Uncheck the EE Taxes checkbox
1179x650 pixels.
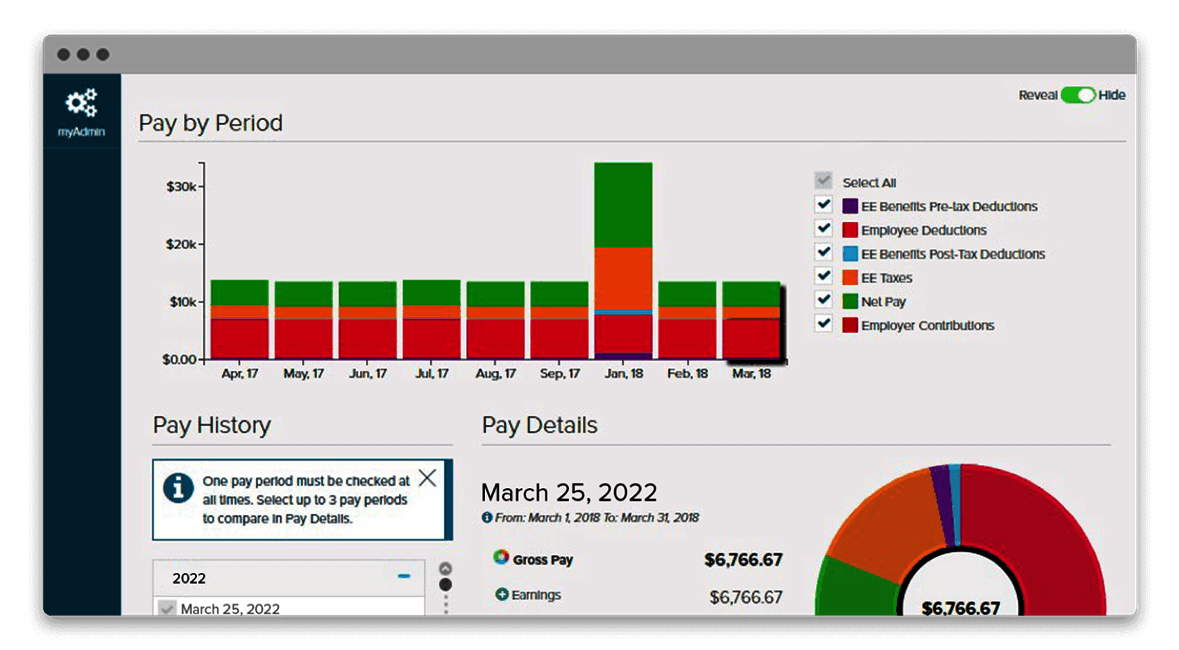point(823,276)
